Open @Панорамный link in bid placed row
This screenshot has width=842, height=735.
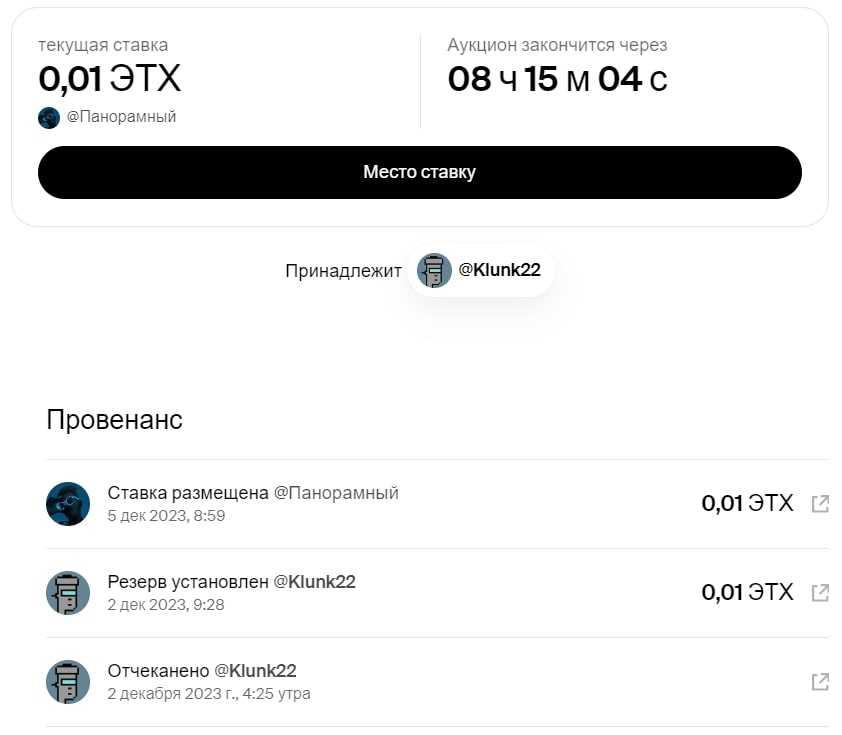tap(336, 493)
